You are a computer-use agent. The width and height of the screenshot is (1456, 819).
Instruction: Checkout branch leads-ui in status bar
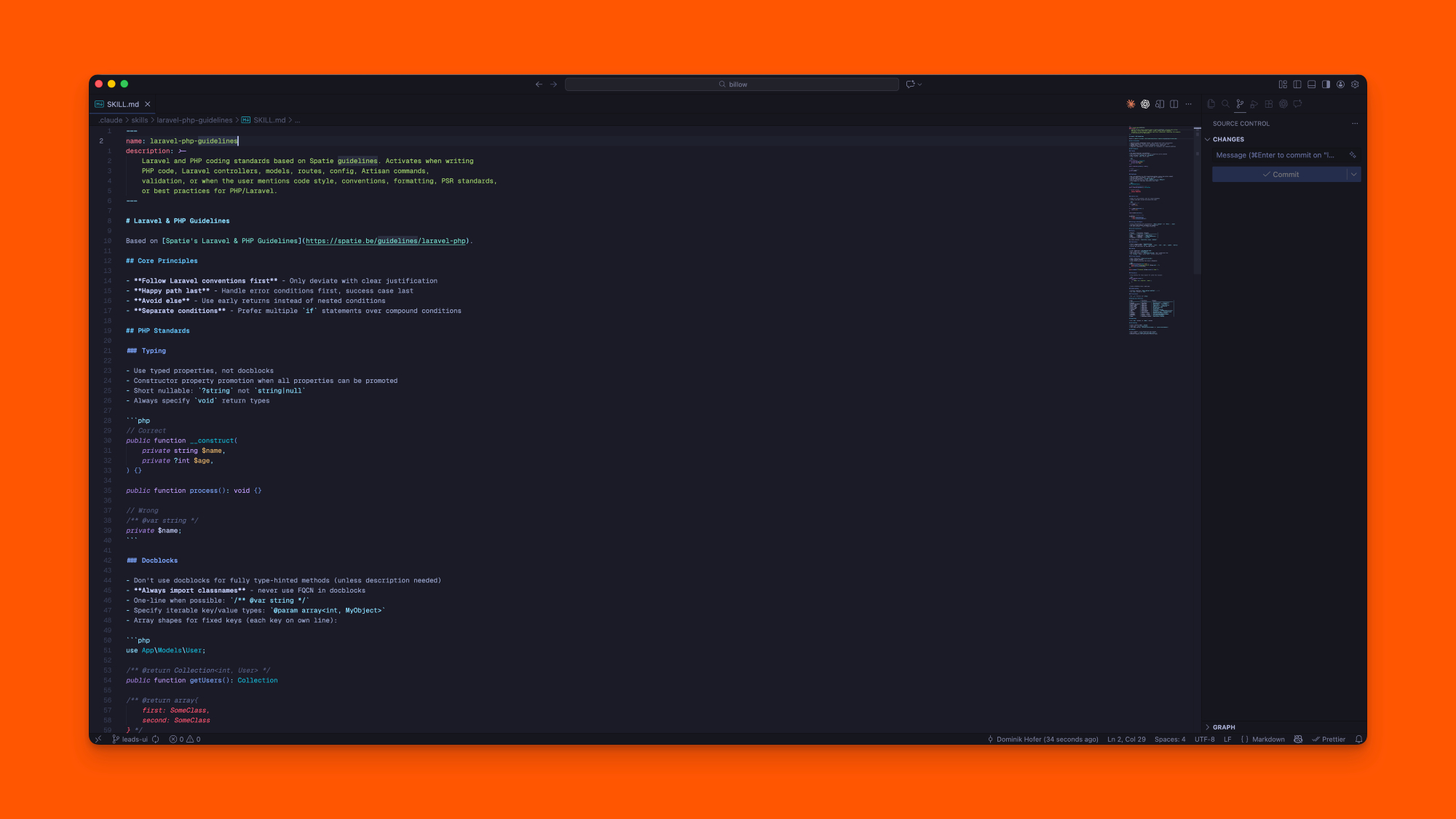130,739
